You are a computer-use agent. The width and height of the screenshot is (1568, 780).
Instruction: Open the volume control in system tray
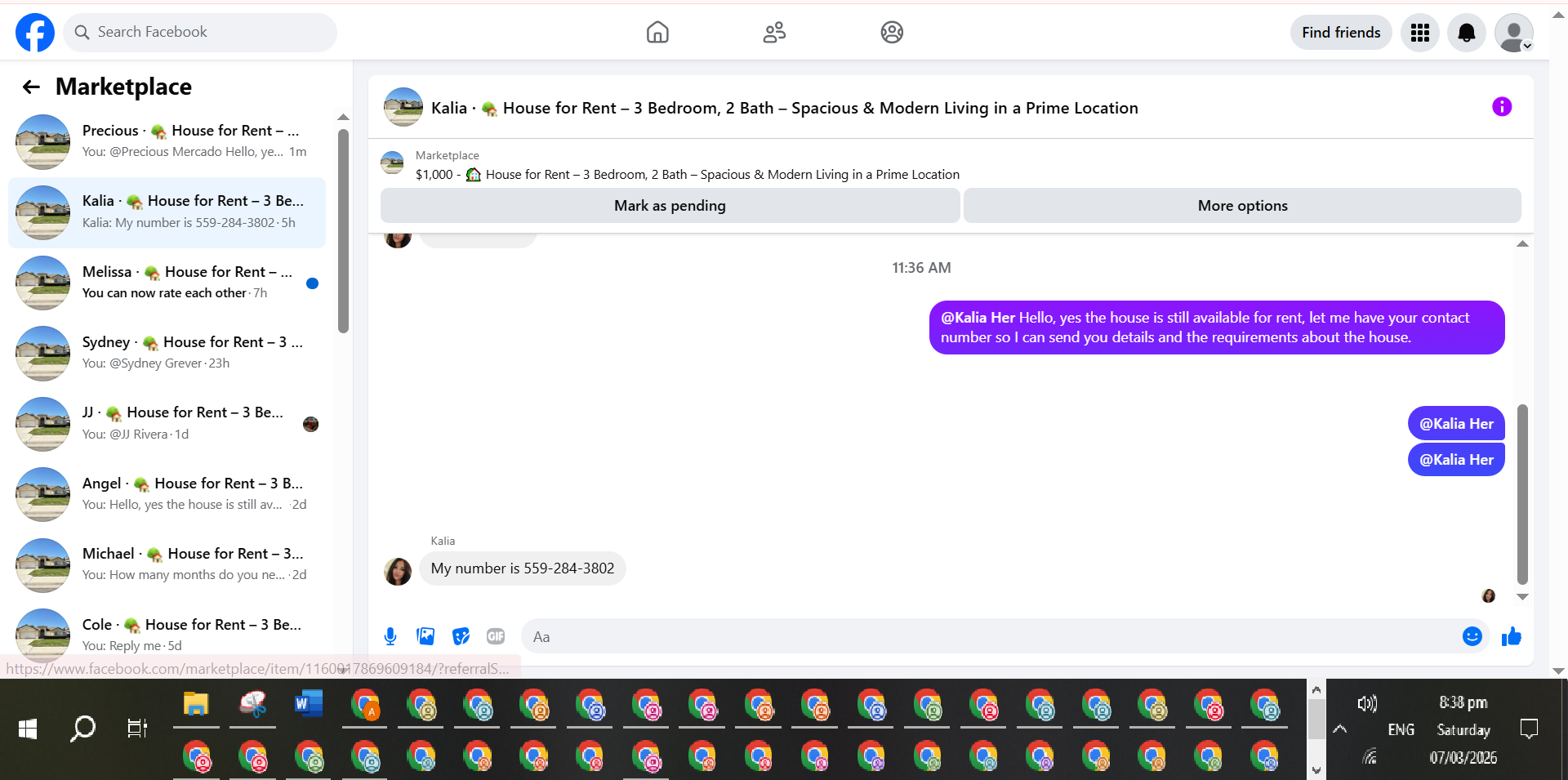(x=1367, y=703)
